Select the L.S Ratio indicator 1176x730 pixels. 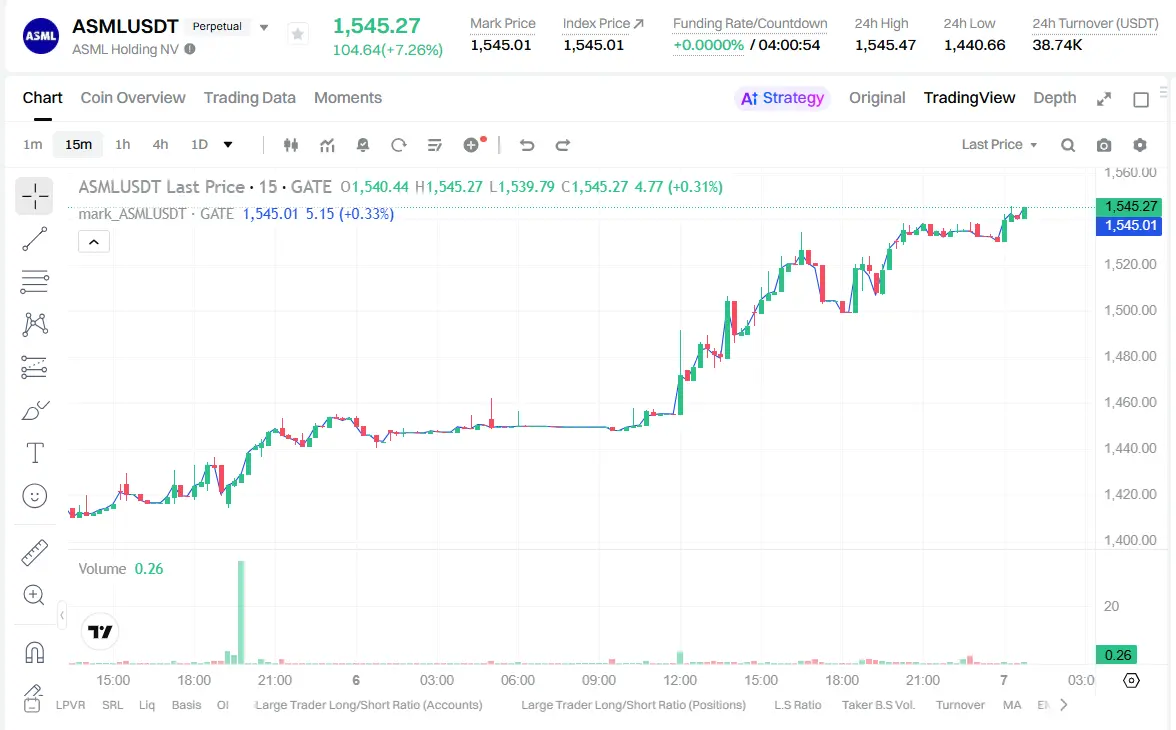797,705
